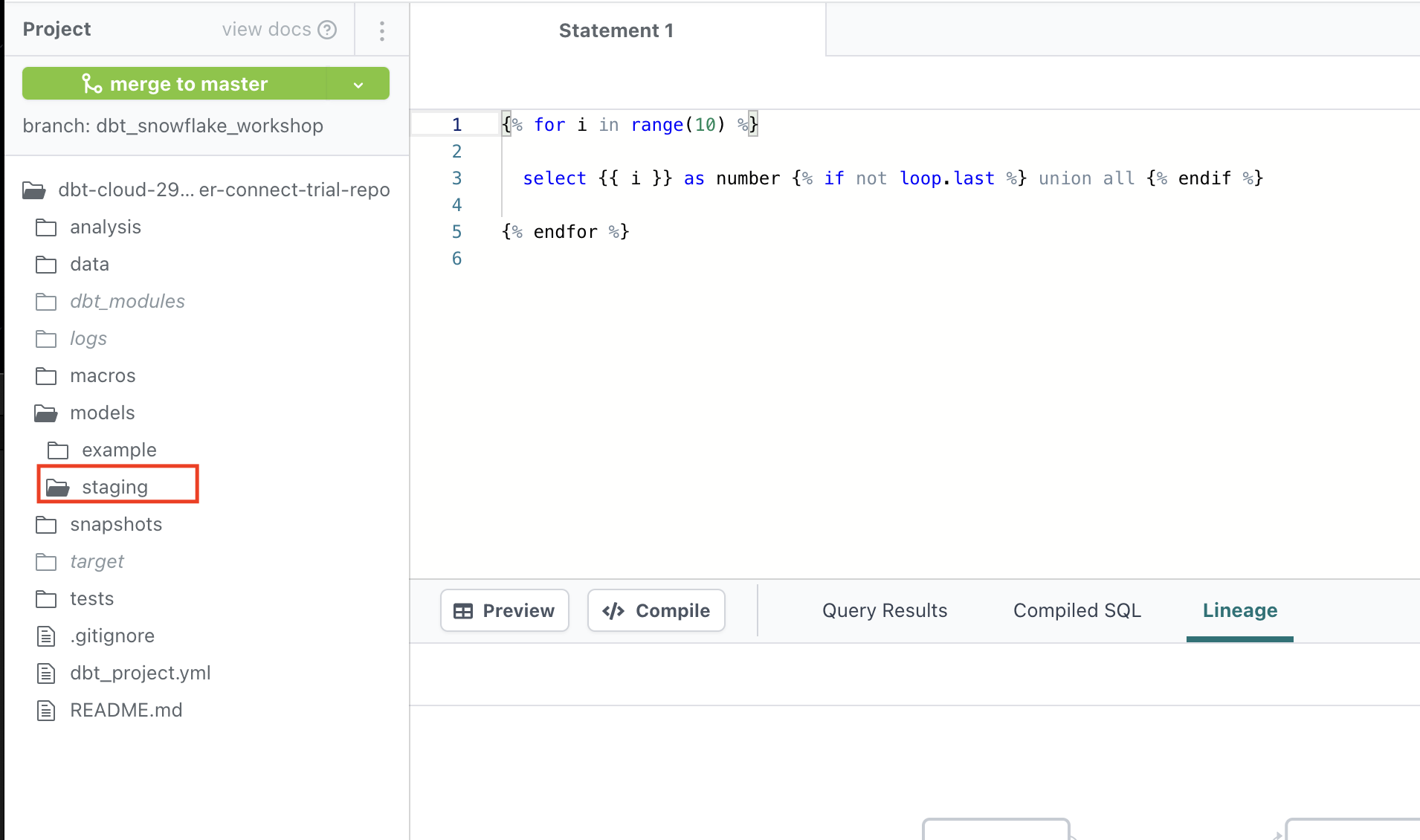Expand the analysis folder
This screenshot has width=1420, height=840.
[105, 227]
